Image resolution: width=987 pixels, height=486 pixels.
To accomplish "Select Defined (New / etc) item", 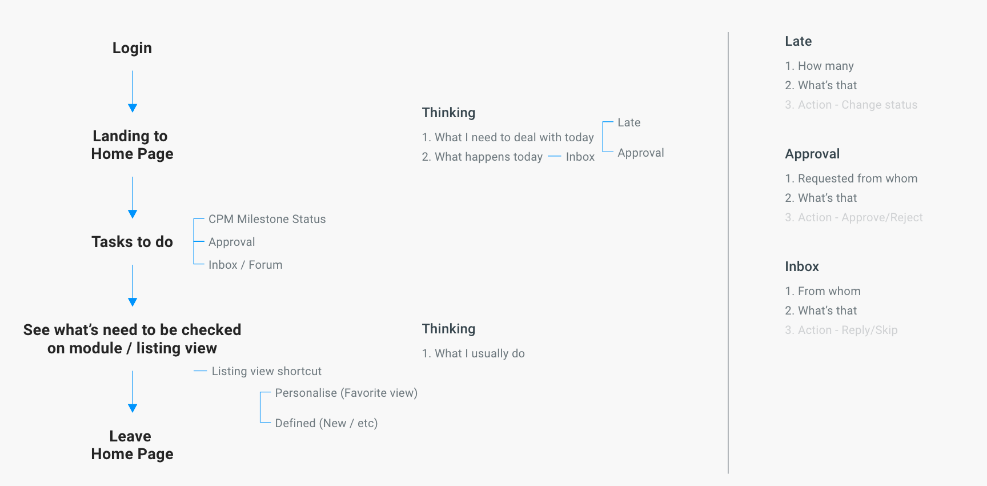I will pos(326,423).
